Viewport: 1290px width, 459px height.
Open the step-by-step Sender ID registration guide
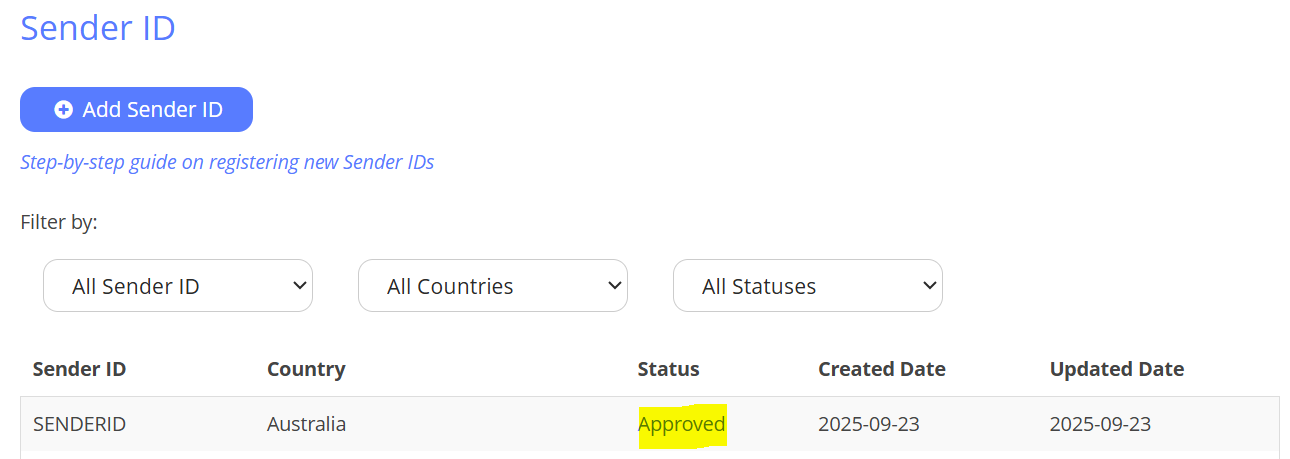tap(227, 162)
